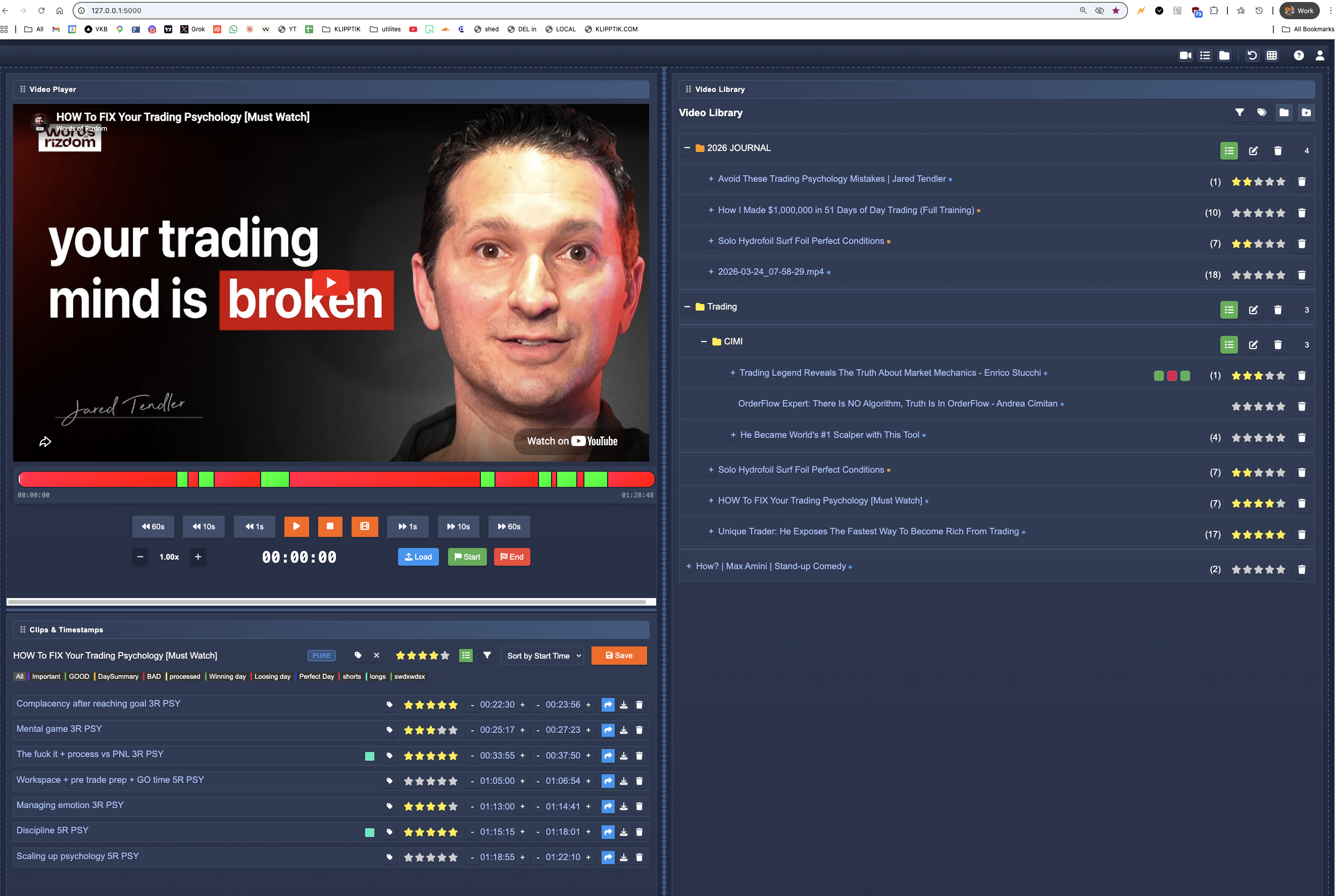Click the orange film strip button

(x=365, y=526)
